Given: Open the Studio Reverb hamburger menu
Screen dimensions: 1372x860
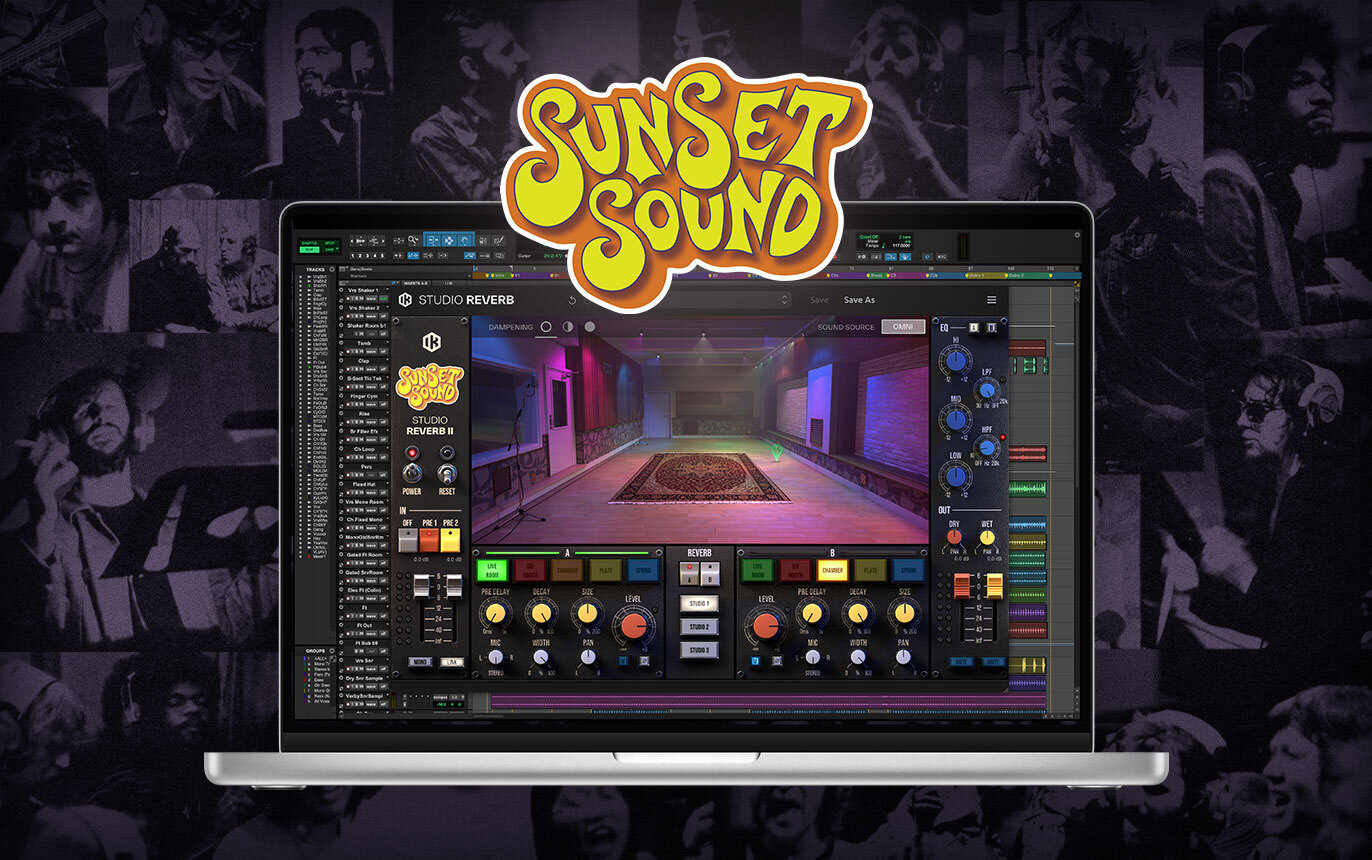Looking at the screenshot, I should point(991,300).
